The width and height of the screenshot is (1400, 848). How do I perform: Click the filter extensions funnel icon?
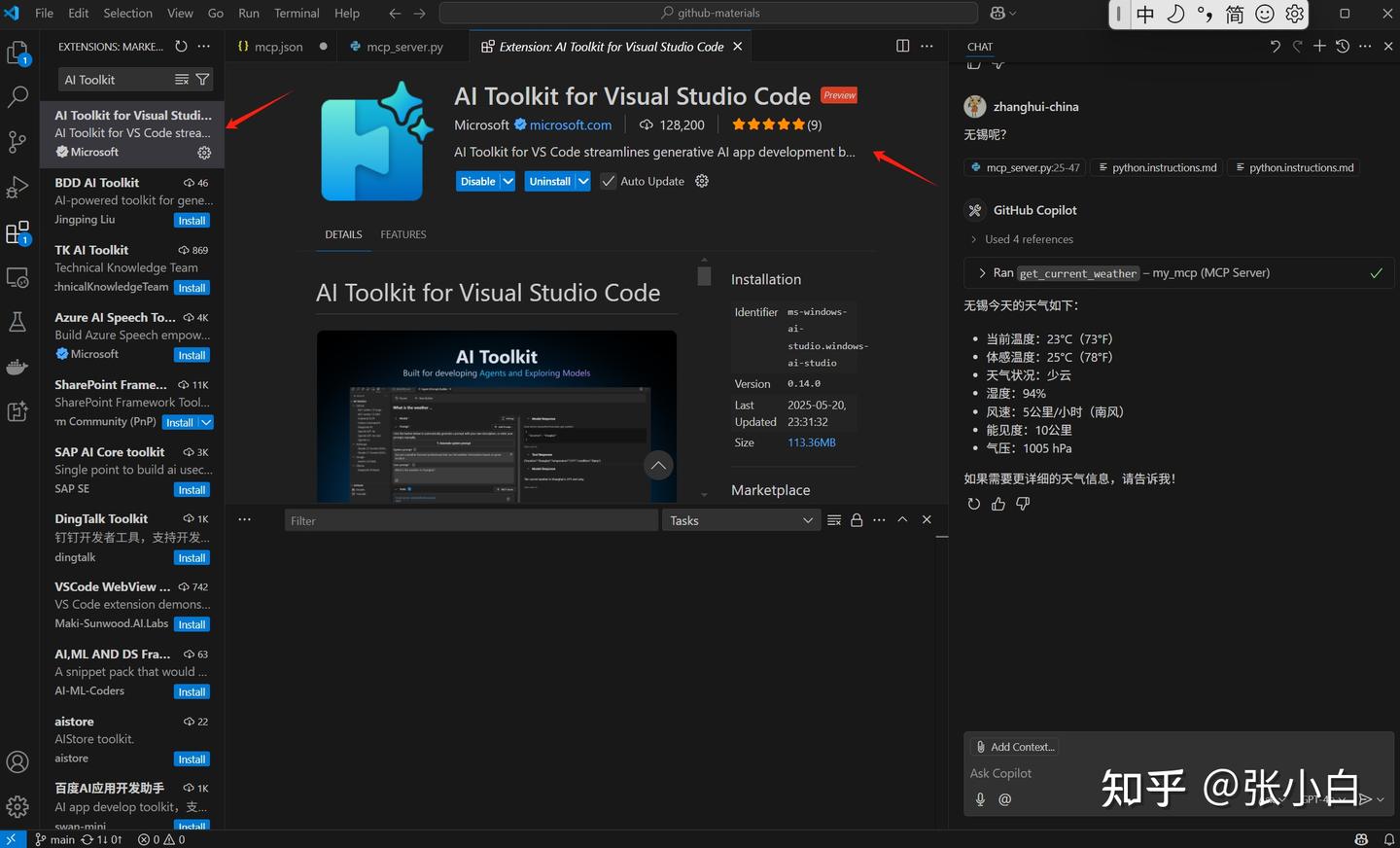[202, 80]
